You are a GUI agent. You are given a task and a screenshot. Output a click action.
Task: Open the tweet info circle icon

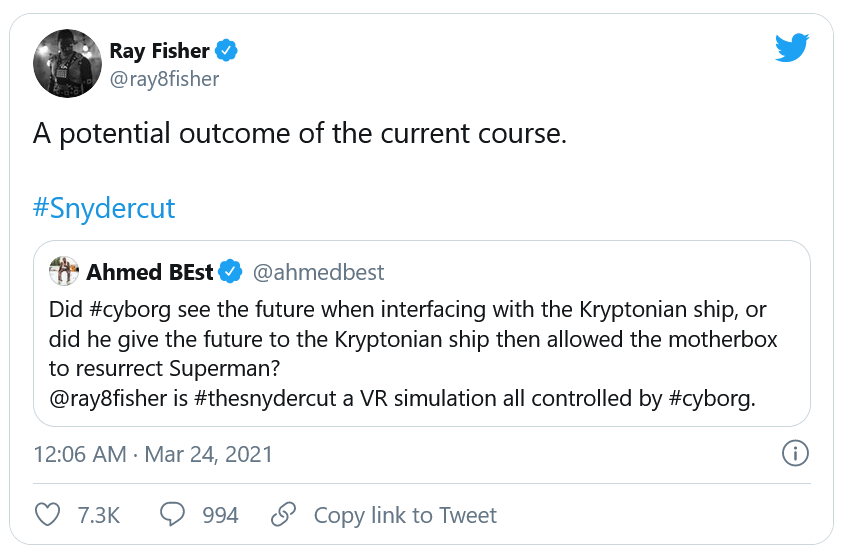[794, 453]
